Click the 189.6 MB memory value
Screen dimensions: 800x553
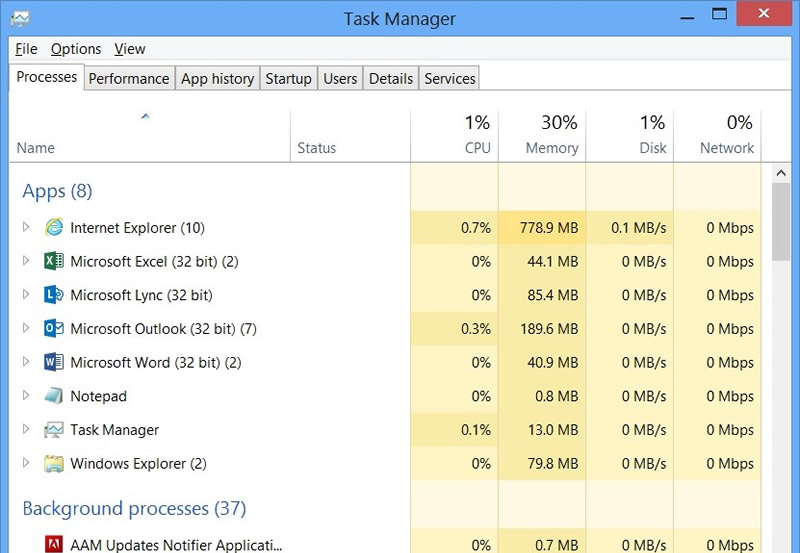(549, 329)
